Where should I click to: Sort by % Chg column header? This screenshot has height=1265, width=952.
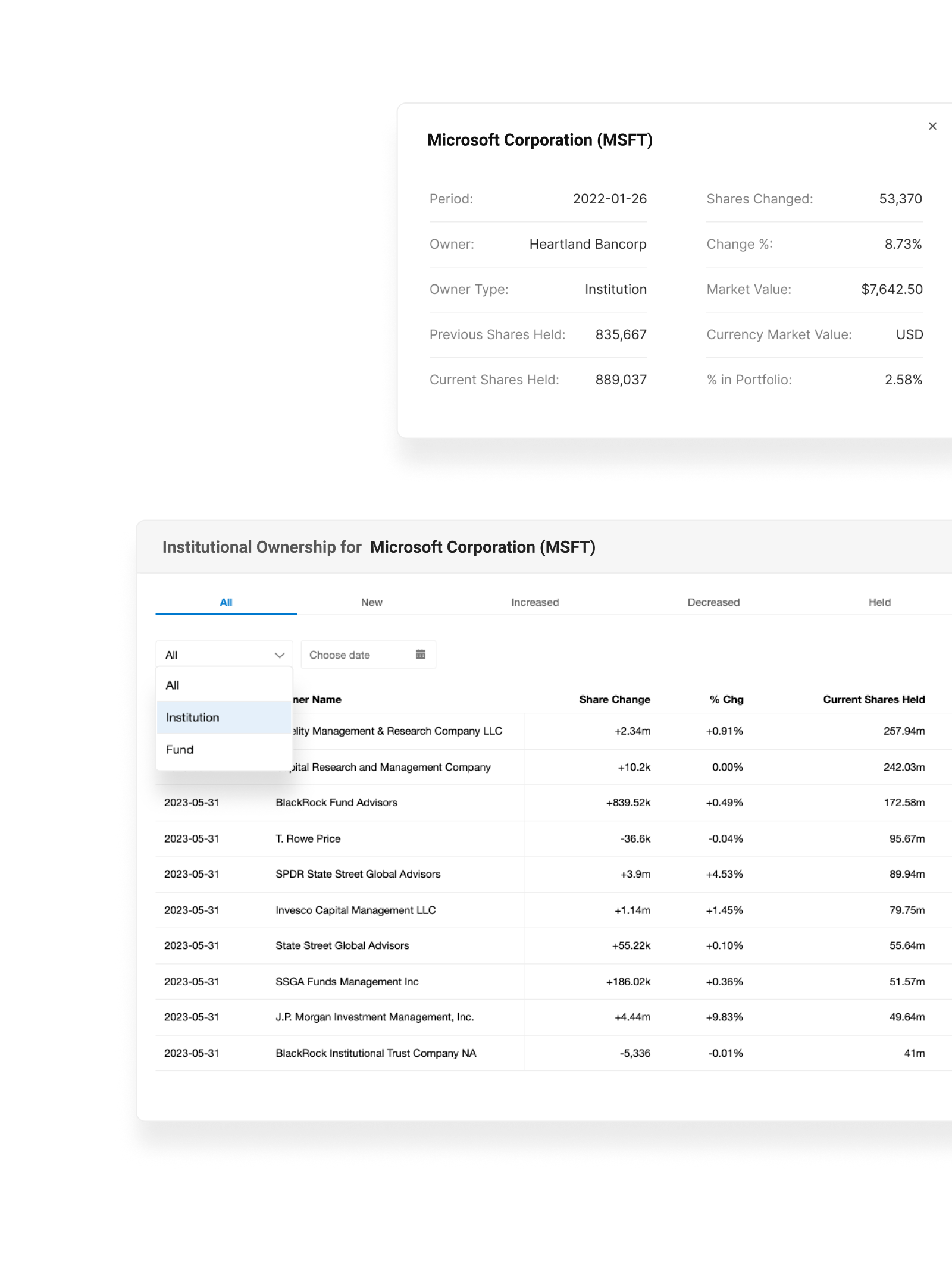coord(726,700)
